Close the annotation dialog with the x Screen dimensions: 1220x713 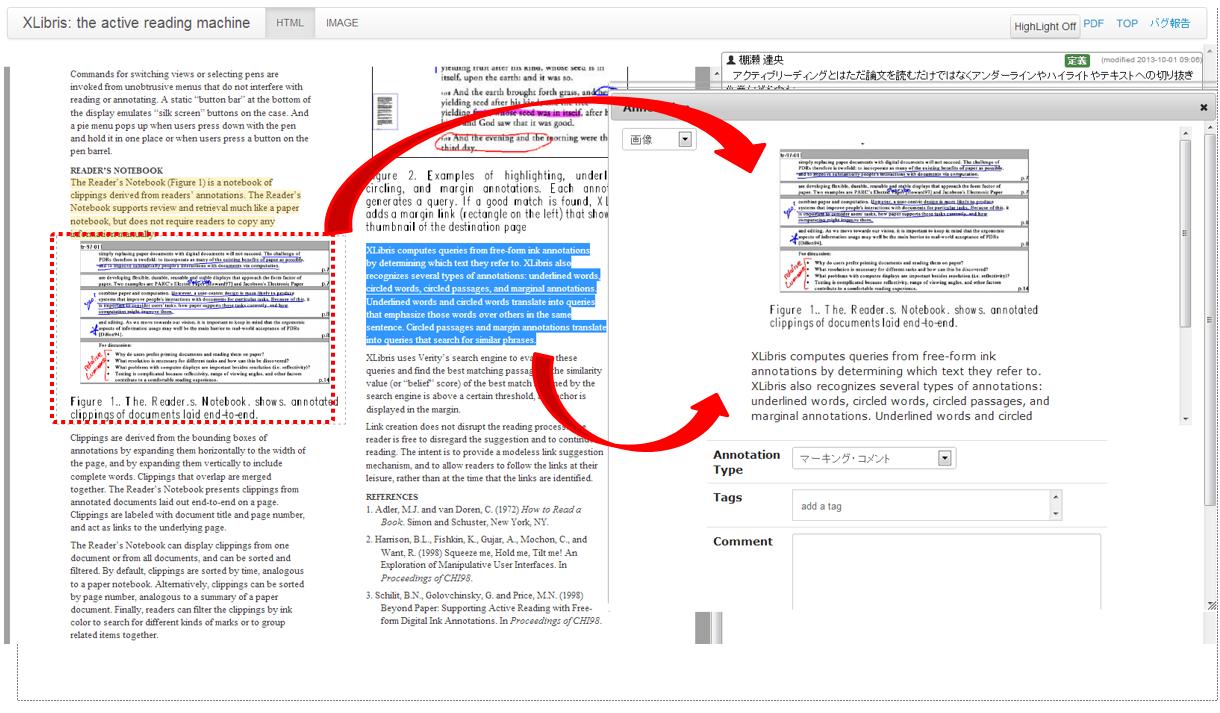coord(1203,107)
